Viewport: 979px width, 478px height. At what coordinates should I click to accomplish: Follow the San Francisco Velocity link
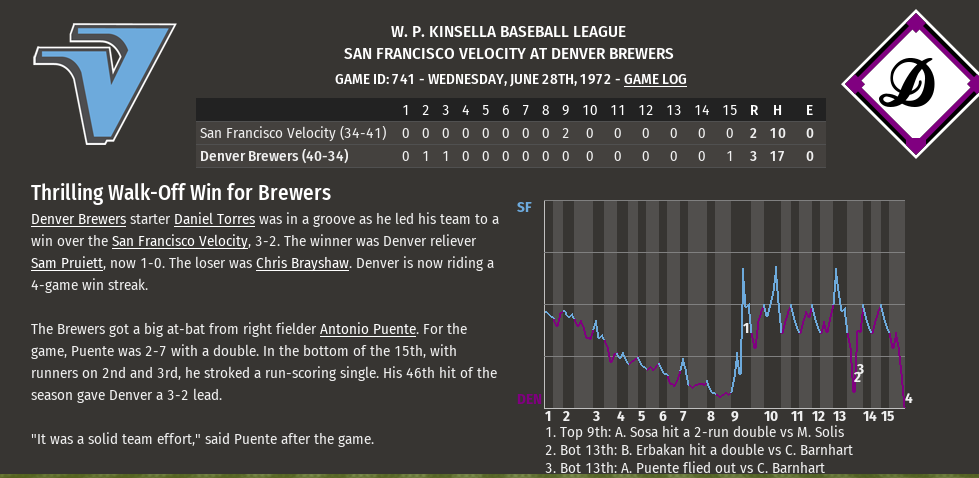pyautogui.click(x=179, y=241)
